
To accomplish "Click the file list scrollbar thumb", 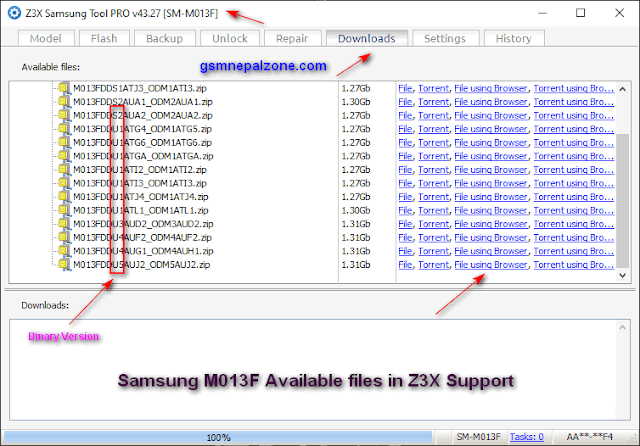I will pos(622,201).
